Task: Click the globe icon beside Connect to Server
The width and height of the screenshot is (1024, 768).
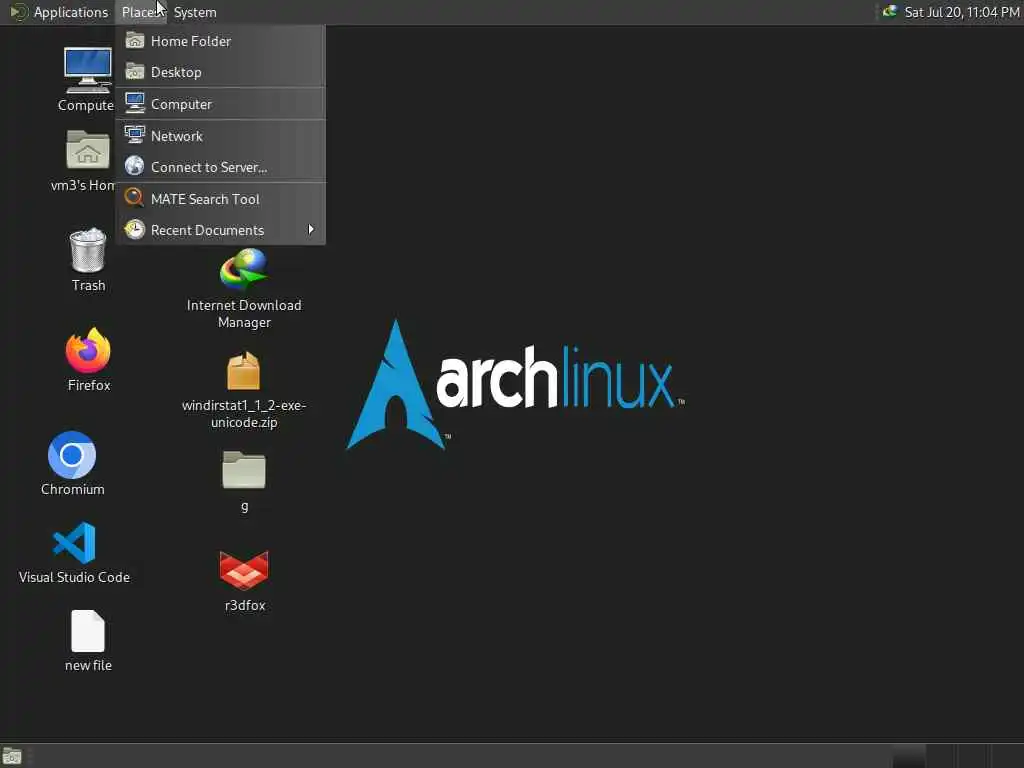Action: point(135,166)
